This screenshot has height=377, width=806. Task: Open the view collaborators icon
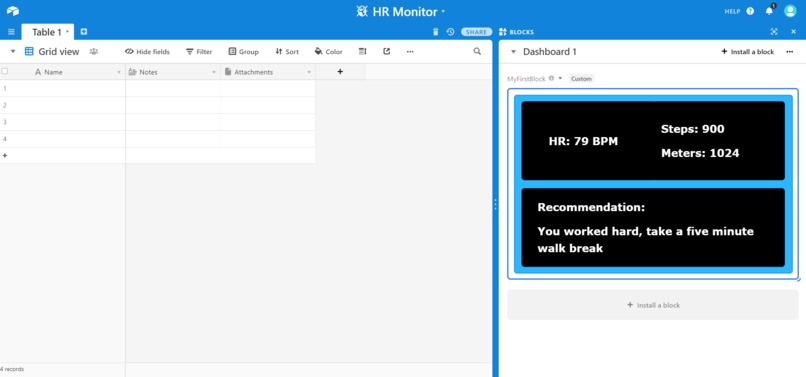pyautogui.click(x=94, y=51)
